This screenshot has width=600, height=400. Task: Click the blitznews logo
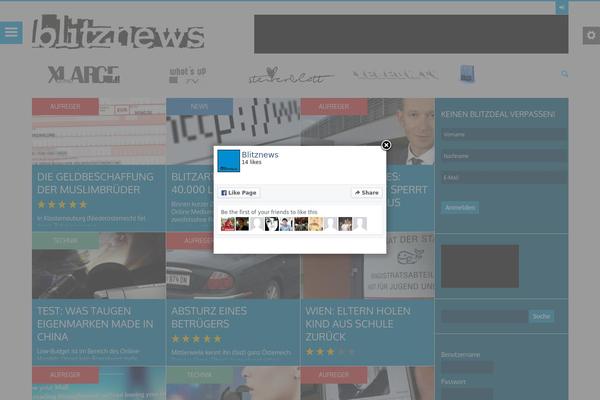119,32
